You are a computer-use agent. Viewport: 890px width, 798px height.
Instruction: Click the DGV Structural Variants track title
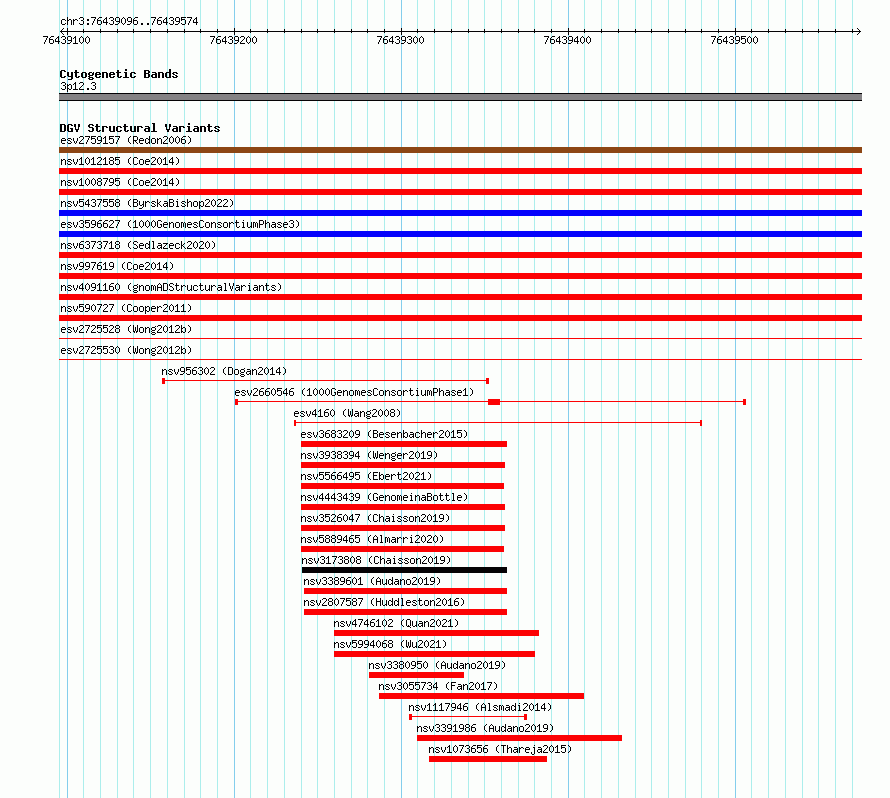coord(140,128)
